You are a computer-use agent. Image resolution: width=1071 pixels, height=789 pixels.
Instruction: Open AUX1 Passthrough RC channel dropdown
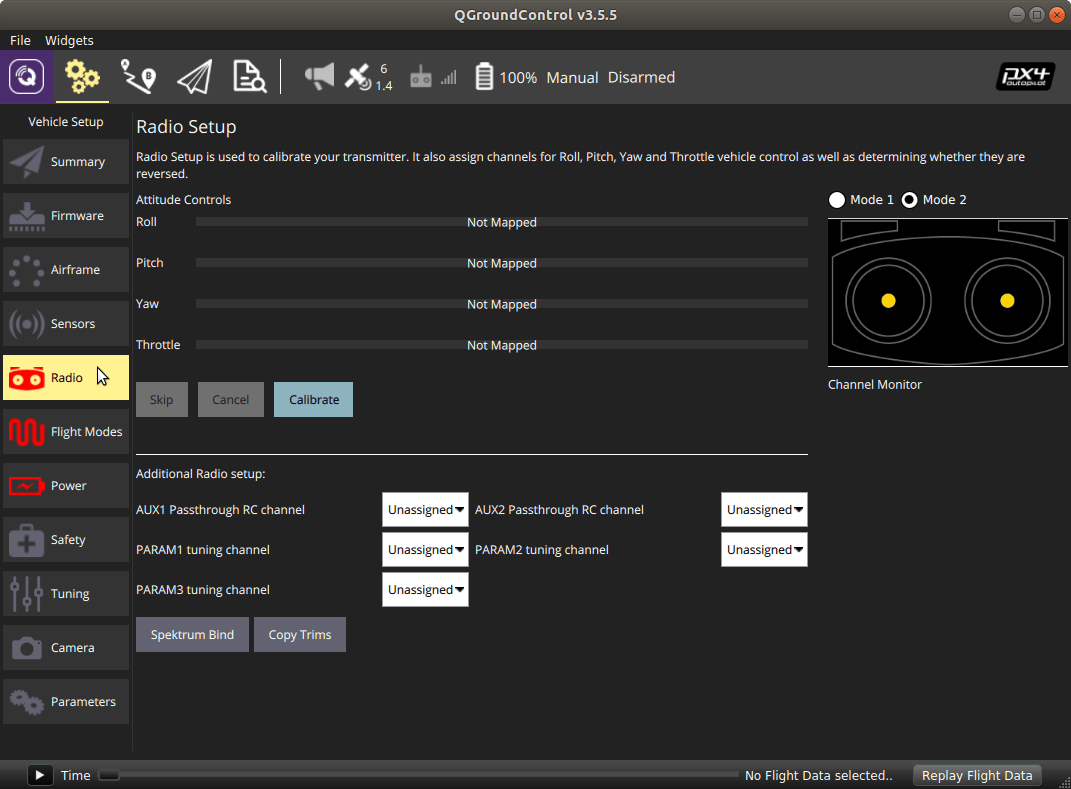[x=425, y=510]
